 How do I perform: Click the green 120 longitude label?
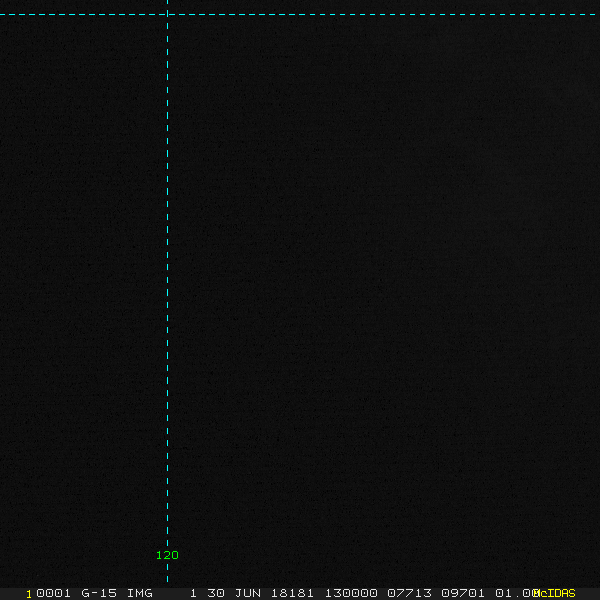[167, 555]
